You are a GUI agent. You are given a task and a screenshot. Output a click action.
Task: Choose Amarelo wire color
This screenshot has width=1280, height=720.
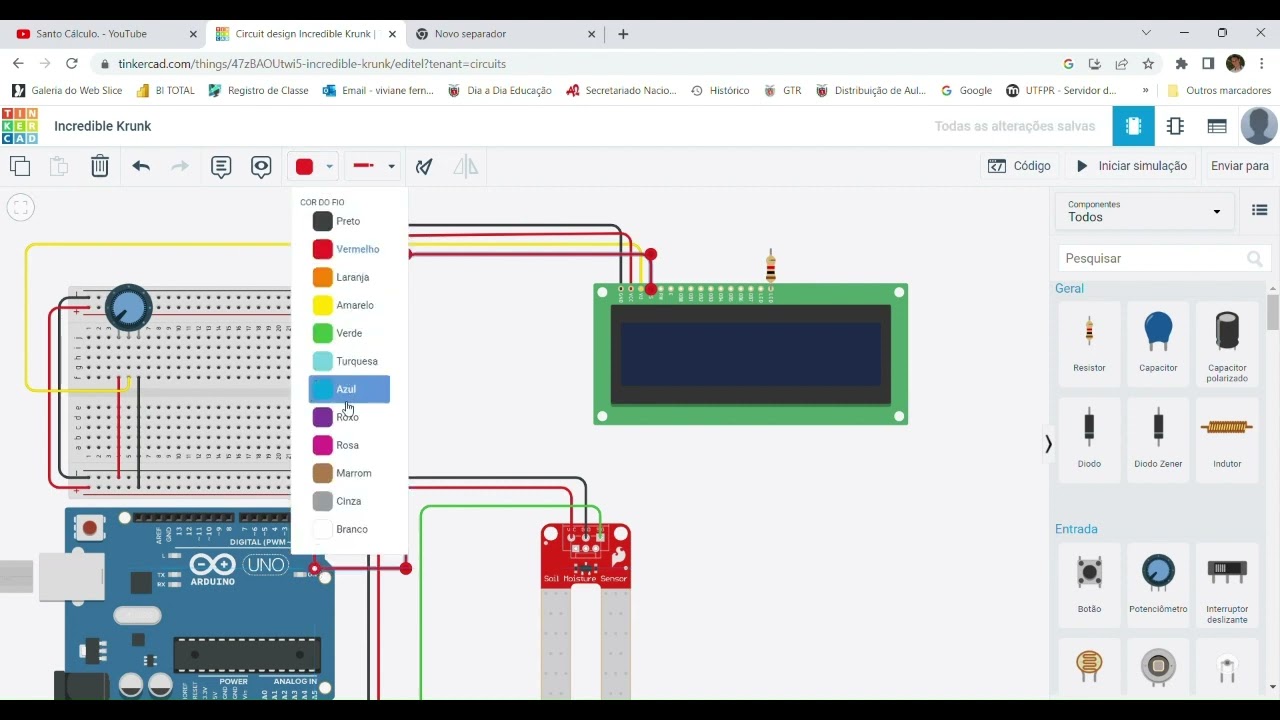349,305
